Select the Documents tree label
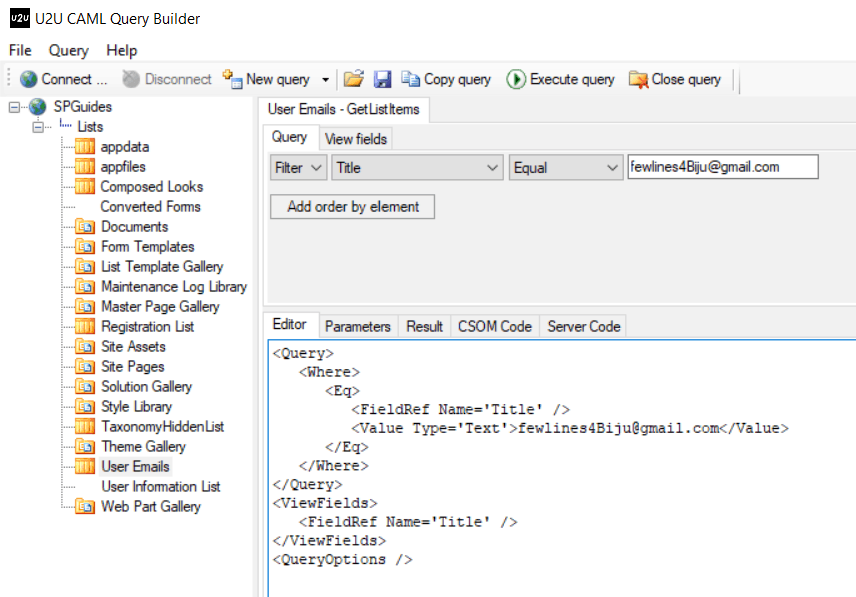This screenshot has width=856, height=597. (135, 226)
